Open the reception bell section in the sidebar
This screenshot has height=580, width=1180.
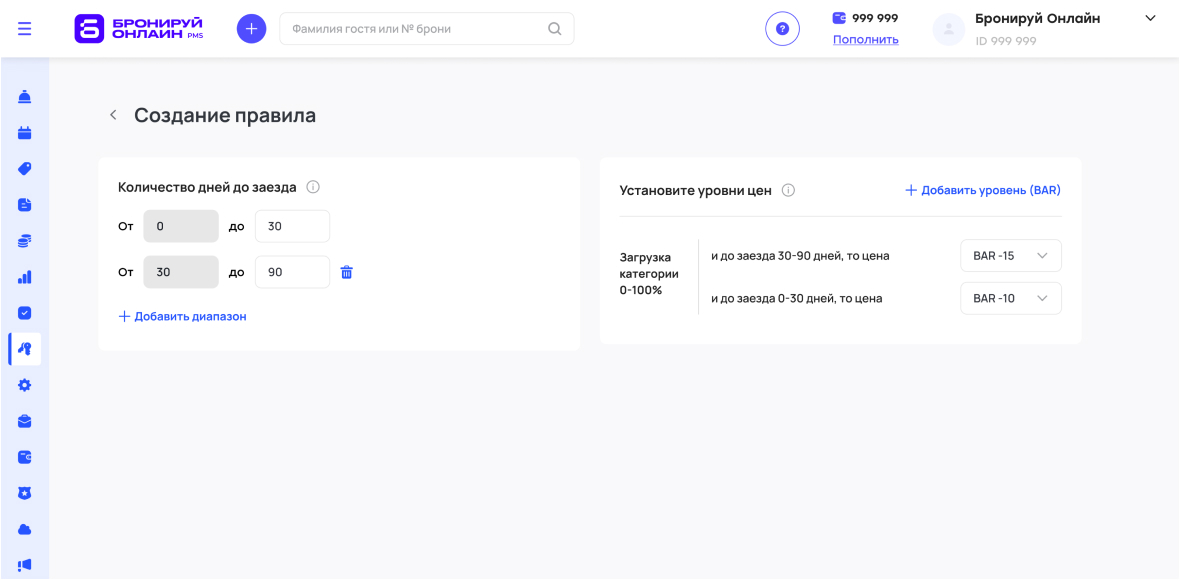tap(25, 97)
